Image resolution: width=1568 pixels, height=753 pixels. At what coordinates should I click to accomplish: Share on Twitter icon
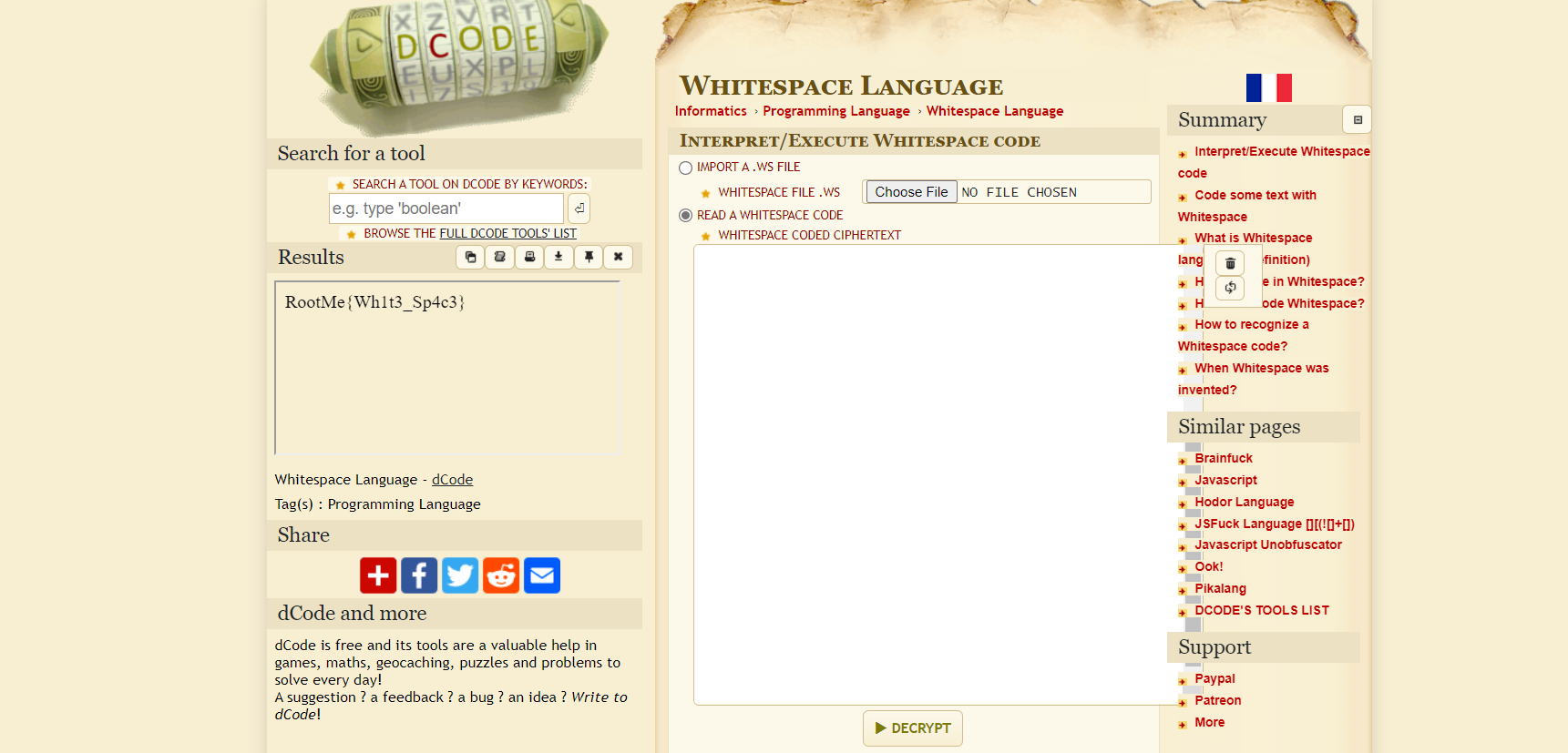[x=460, y=575]
